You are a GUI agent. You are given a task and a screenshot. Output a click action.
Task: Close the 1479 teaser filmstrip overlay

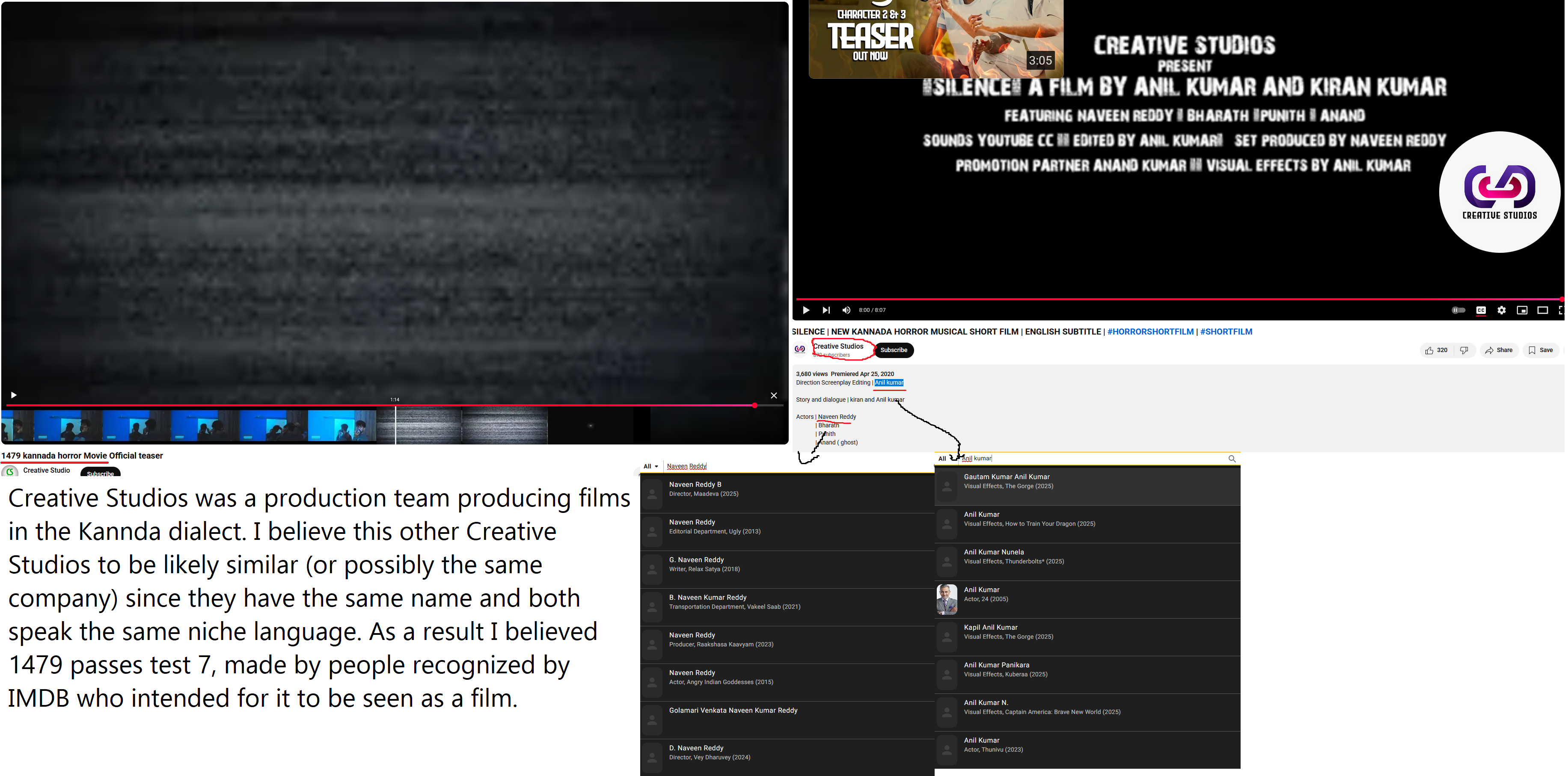click(x=774, y=396)
